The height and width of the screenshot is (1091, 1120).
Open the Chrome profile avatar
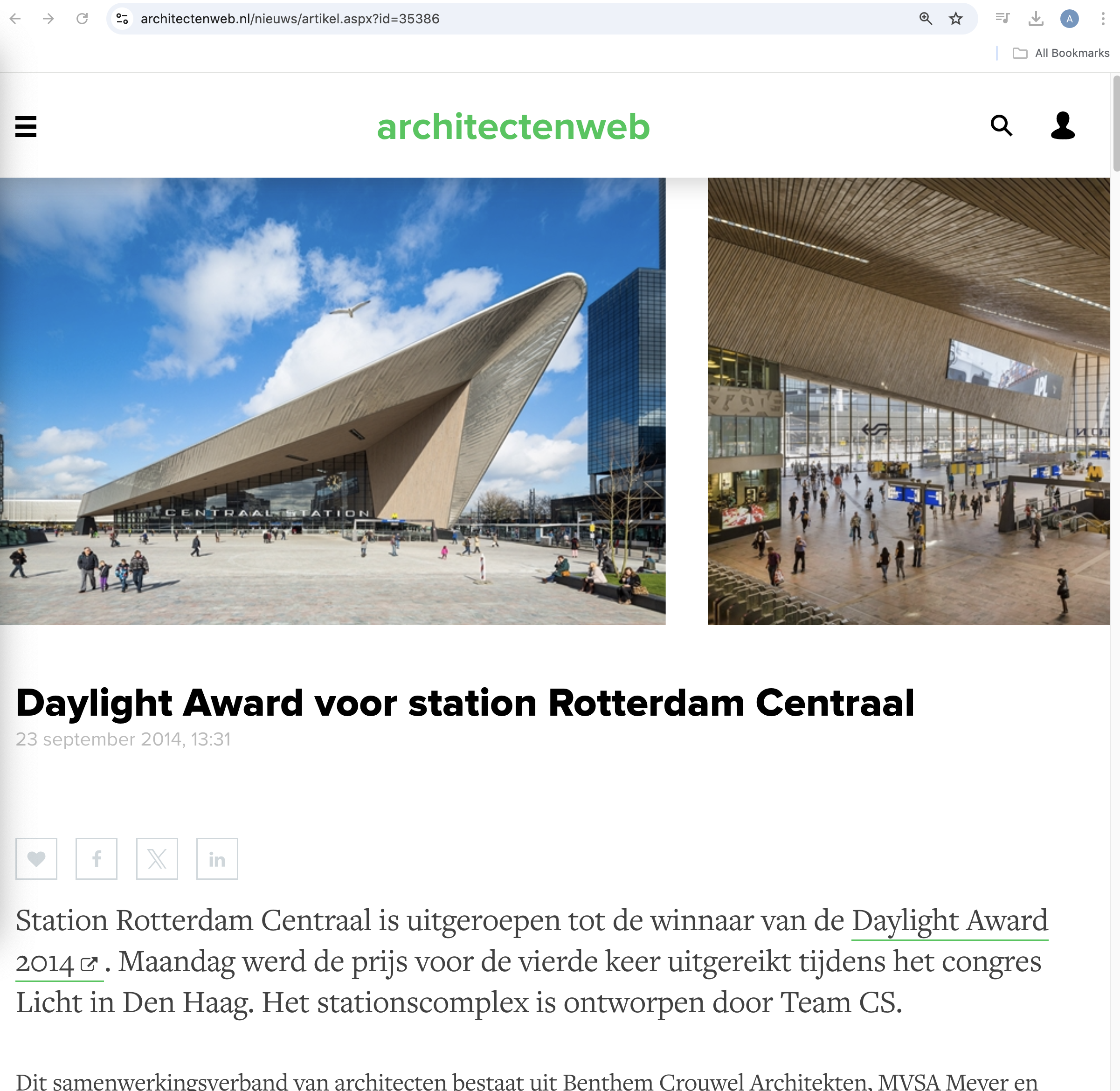[1070, 19]
